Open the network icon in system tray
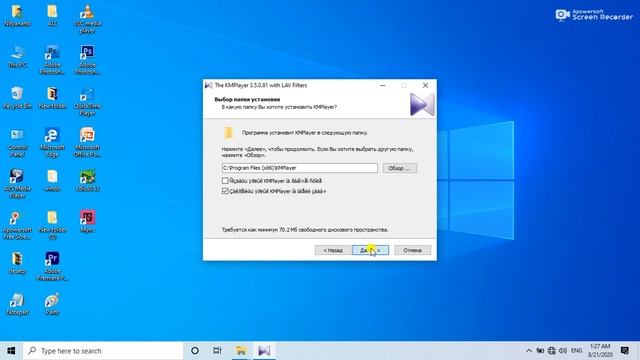Screen dimensions: 640x360 coord(551,351)
